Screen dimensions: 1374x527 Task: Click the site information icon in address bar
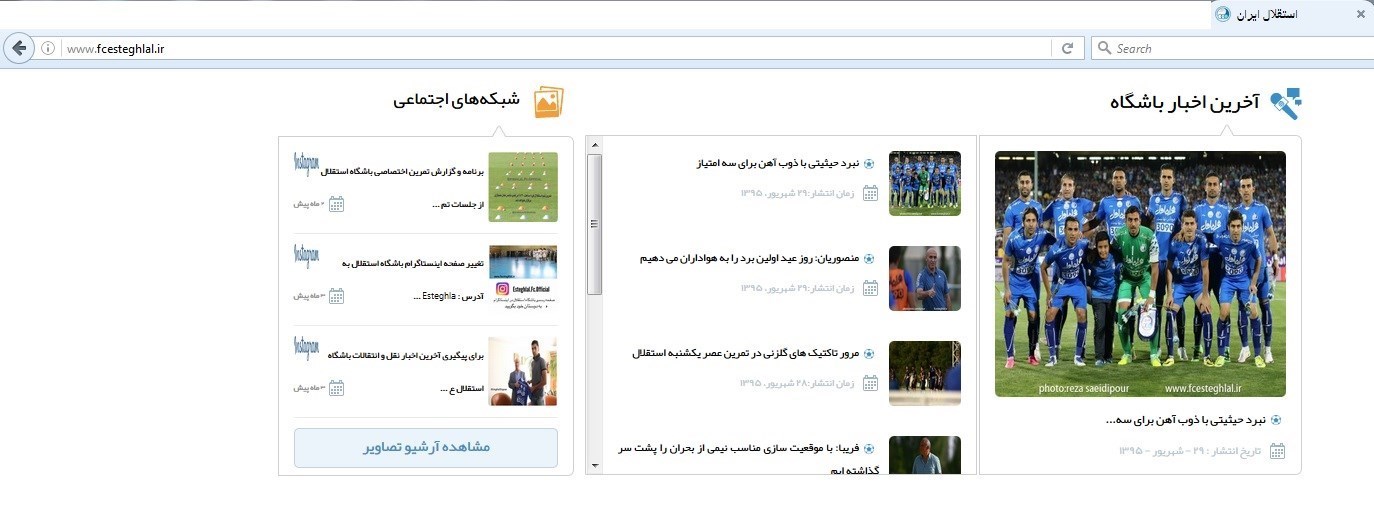pyautogui.click(x=48, y=48)
